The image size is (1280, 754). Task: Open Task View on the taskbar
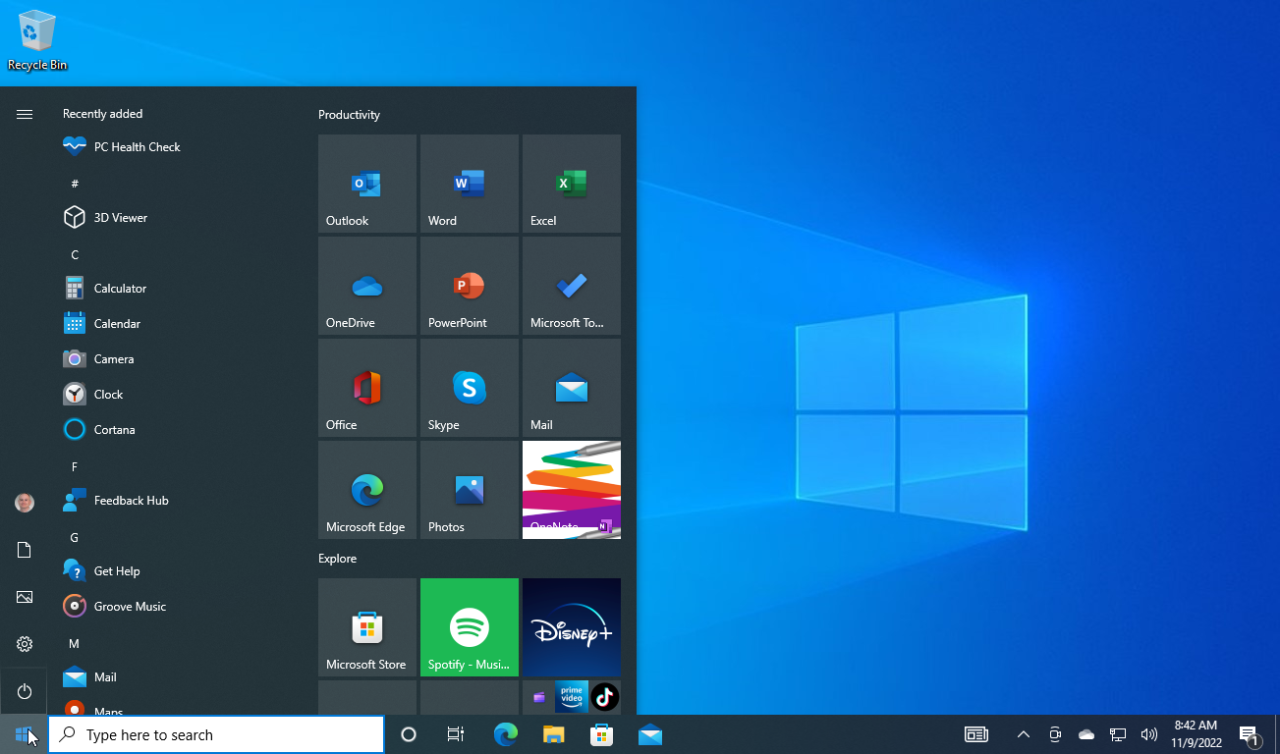point(456,734)
